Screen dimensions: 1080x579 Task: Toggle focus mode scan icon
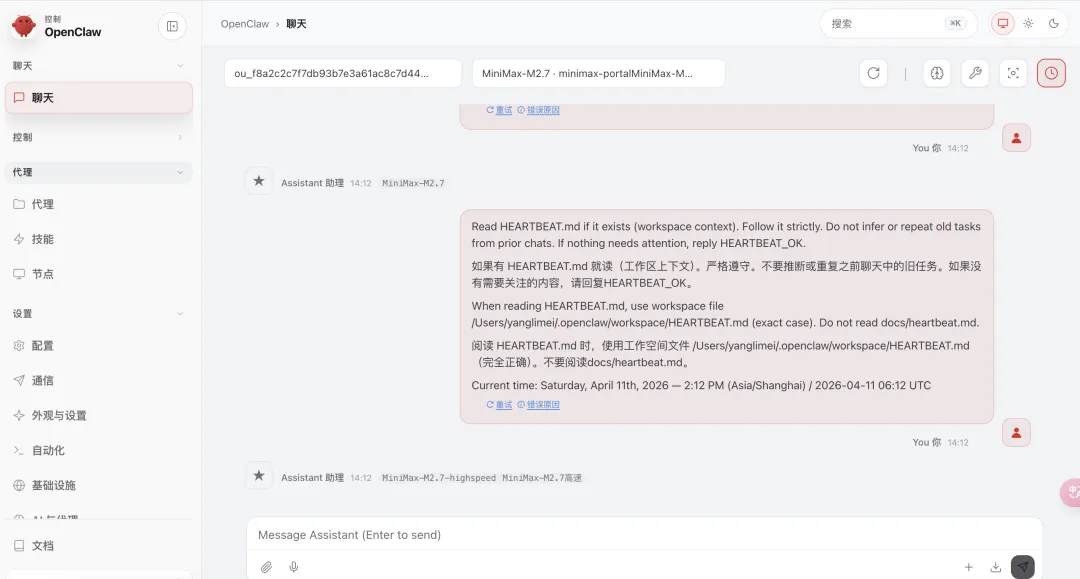click(x=1013, y=73)
